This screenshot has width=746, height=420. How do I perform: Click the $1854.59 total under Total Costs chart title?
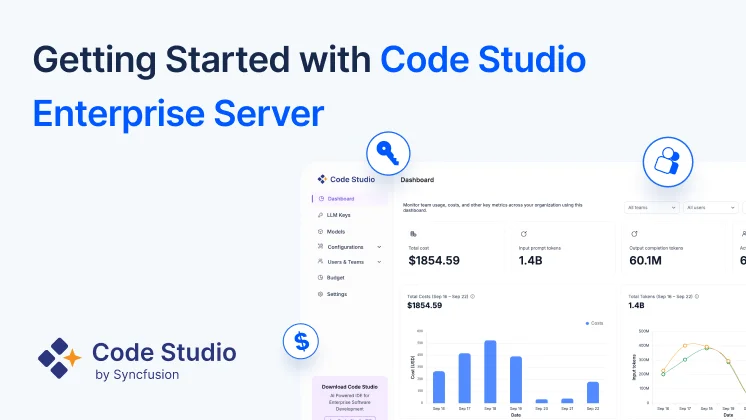point(424,305)
